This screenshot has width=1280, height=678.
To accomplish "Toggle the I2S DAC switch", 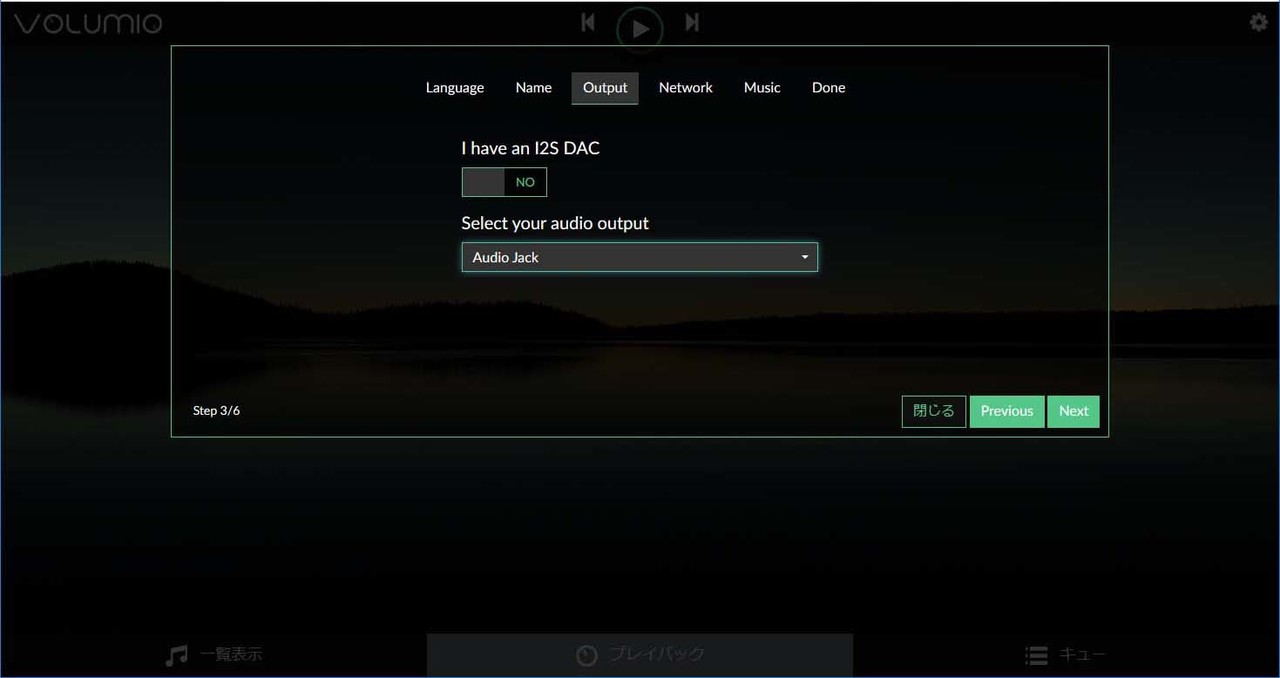I will tap(504, 182).
